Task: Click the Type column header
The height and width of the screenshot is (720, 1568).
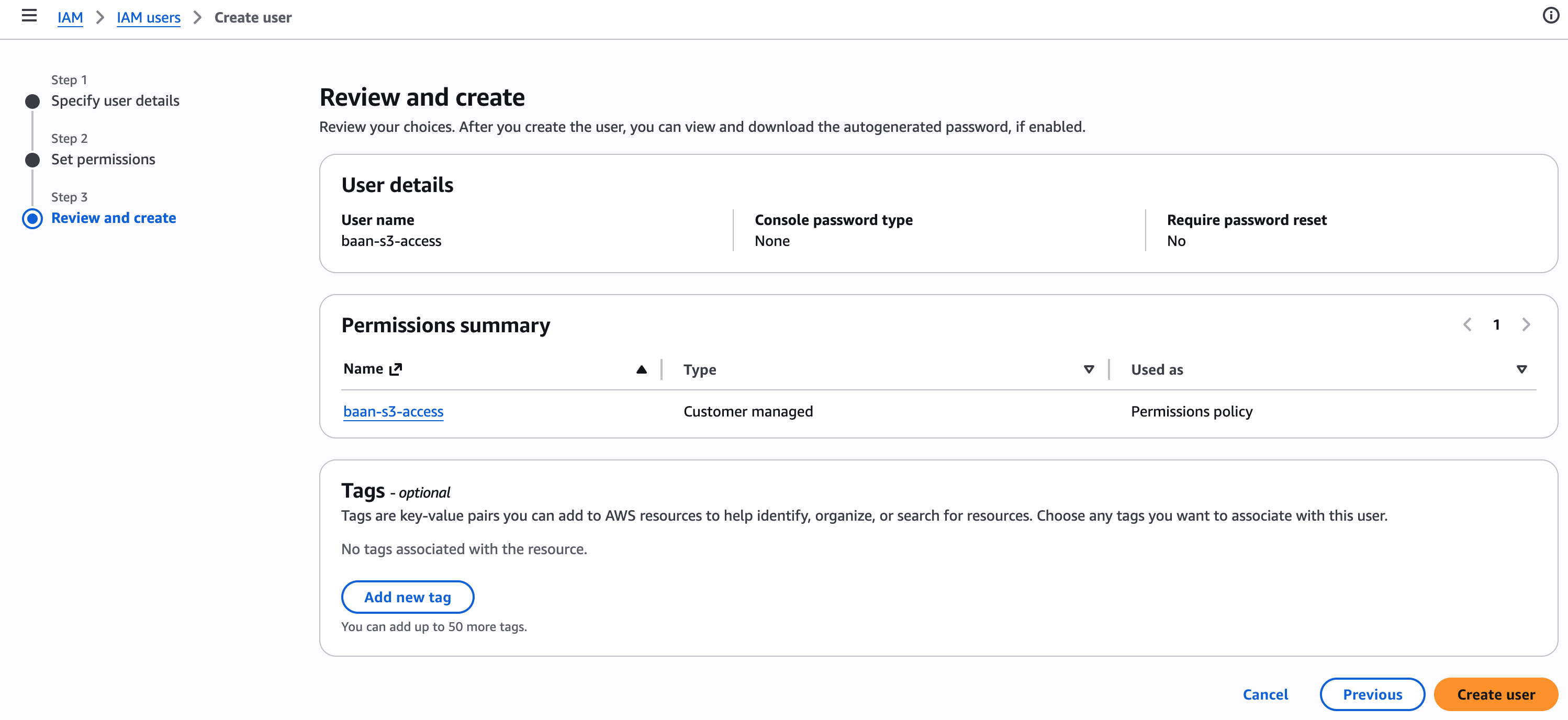Action: (x=699, y=369)
